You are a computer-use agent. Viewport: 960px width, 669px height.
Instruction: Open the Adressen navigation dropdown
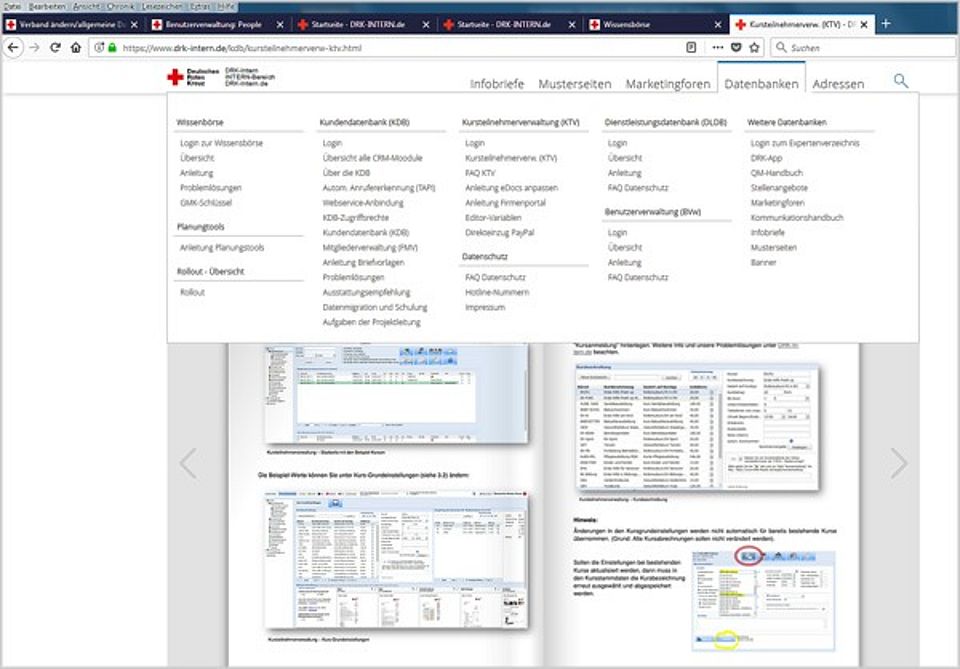tap(838, 84)
